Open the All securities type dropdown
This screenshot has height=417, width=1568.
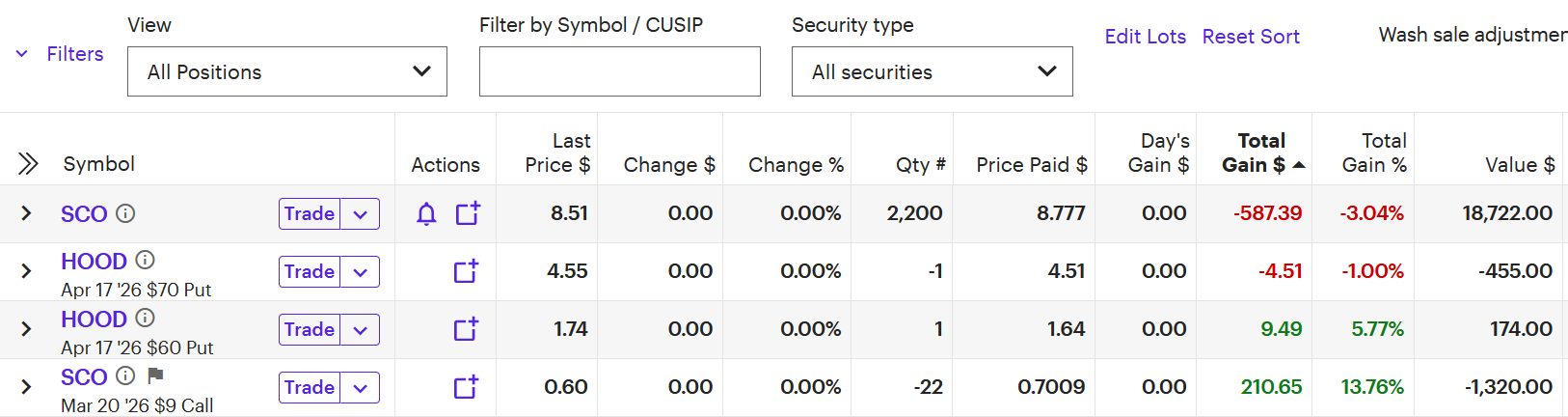click(x=932, y=71)
